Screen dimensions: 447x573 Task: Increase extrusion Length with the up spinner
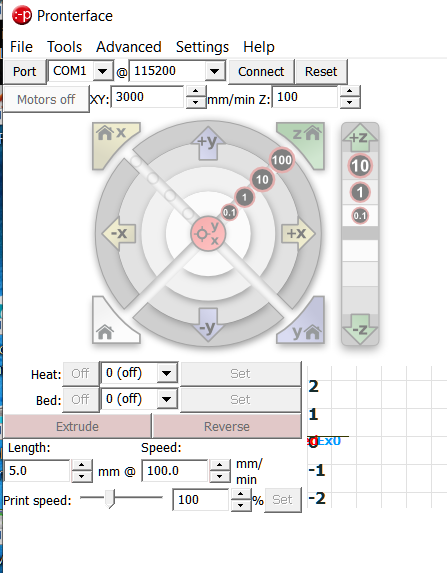coord(82,465)
